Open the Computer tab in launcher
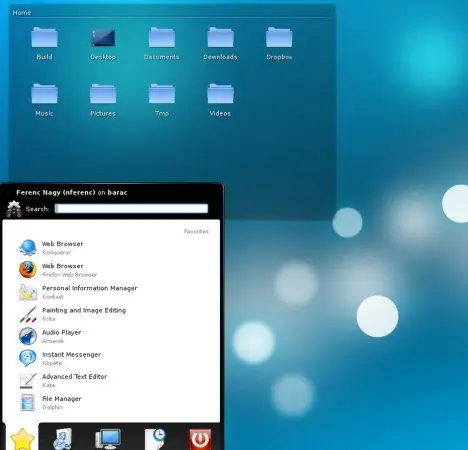 [x=108, y=439]
